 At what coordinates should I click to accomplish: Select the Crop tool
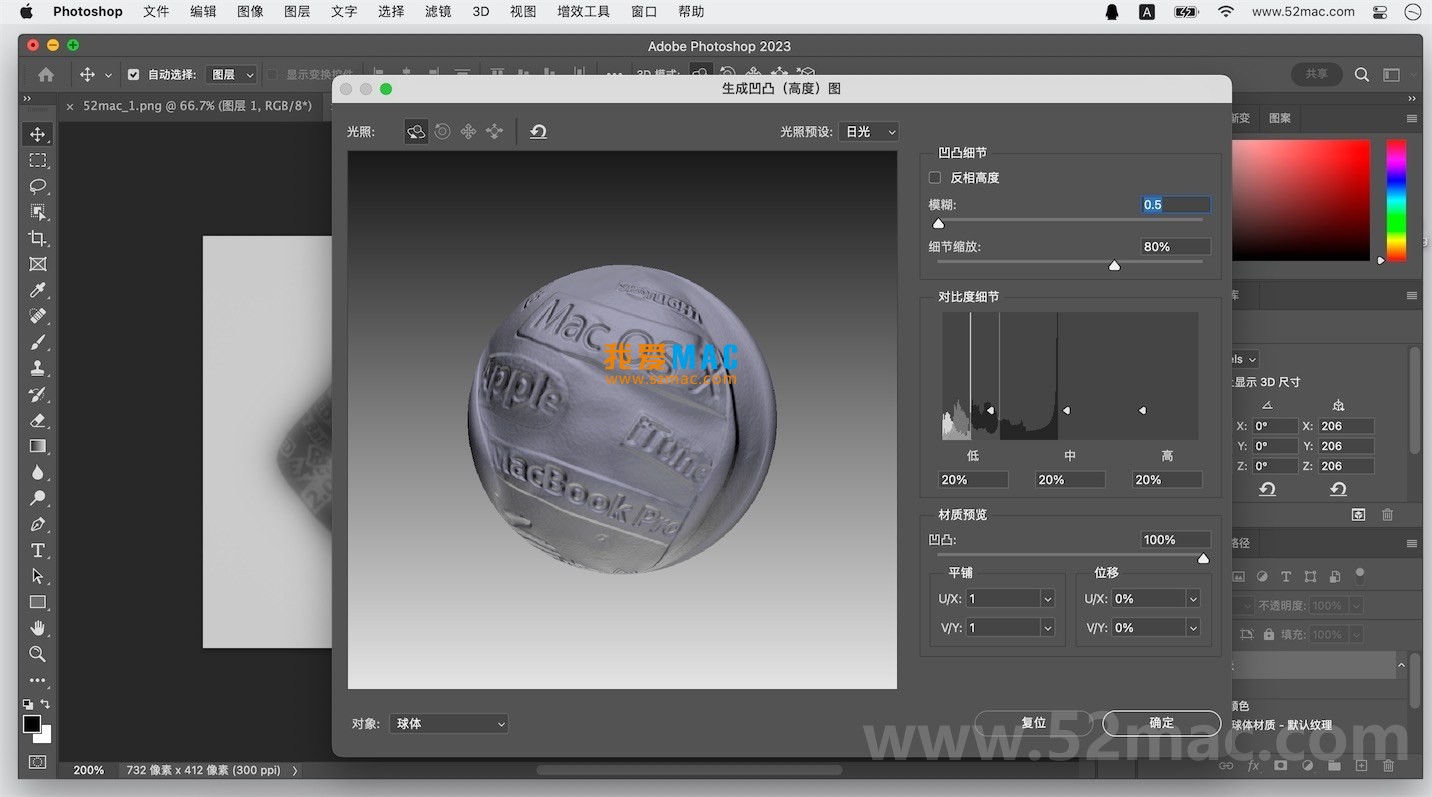click(38, 238)
